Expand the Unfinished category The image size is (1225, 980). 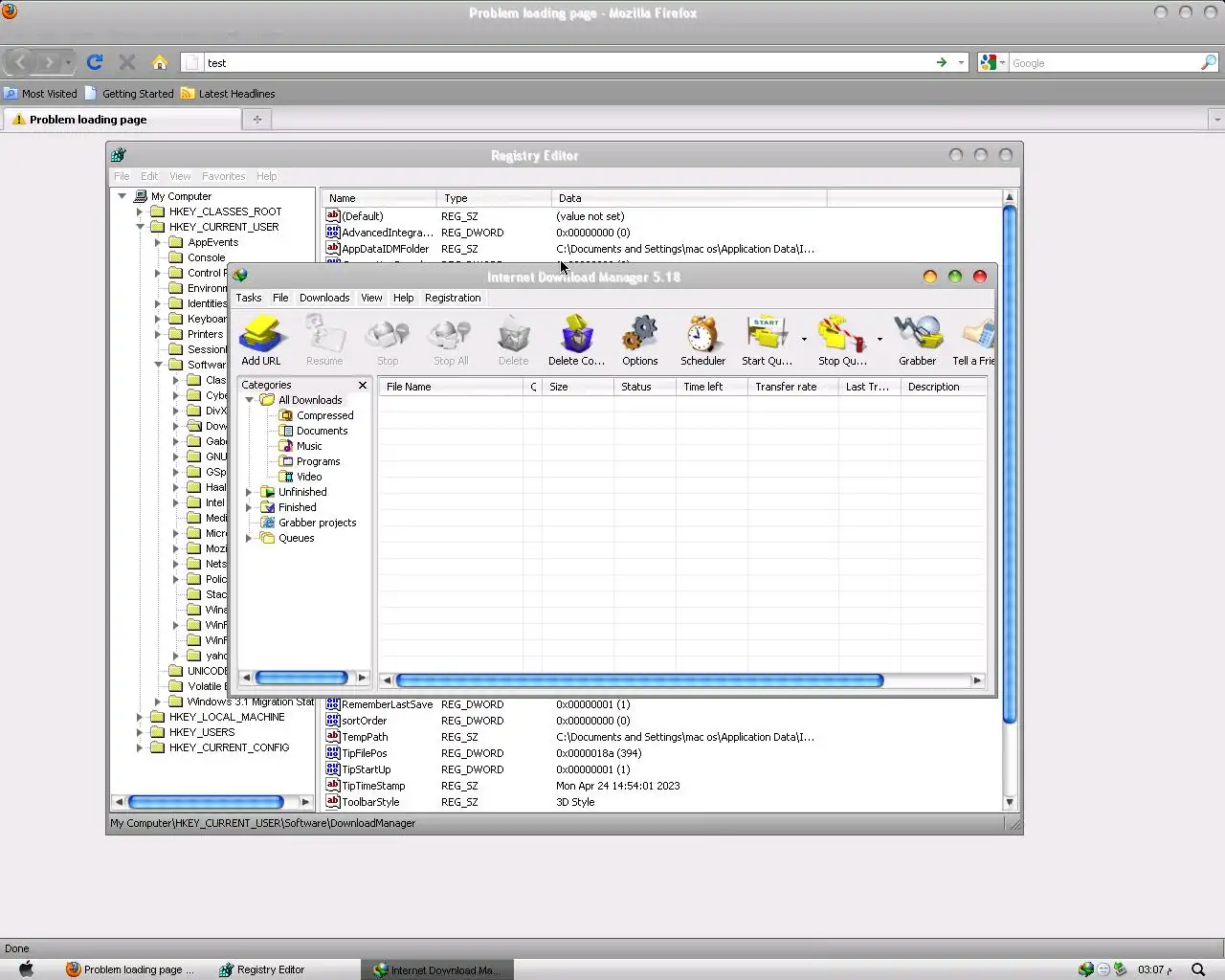(x=249, y=492)
